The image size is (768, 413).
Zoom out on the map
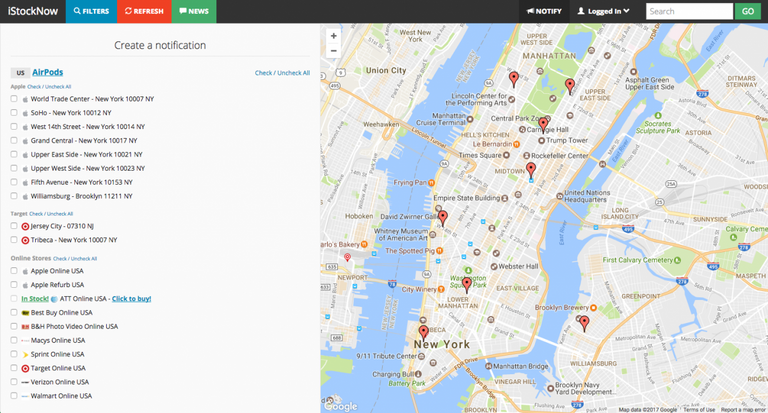333,51
